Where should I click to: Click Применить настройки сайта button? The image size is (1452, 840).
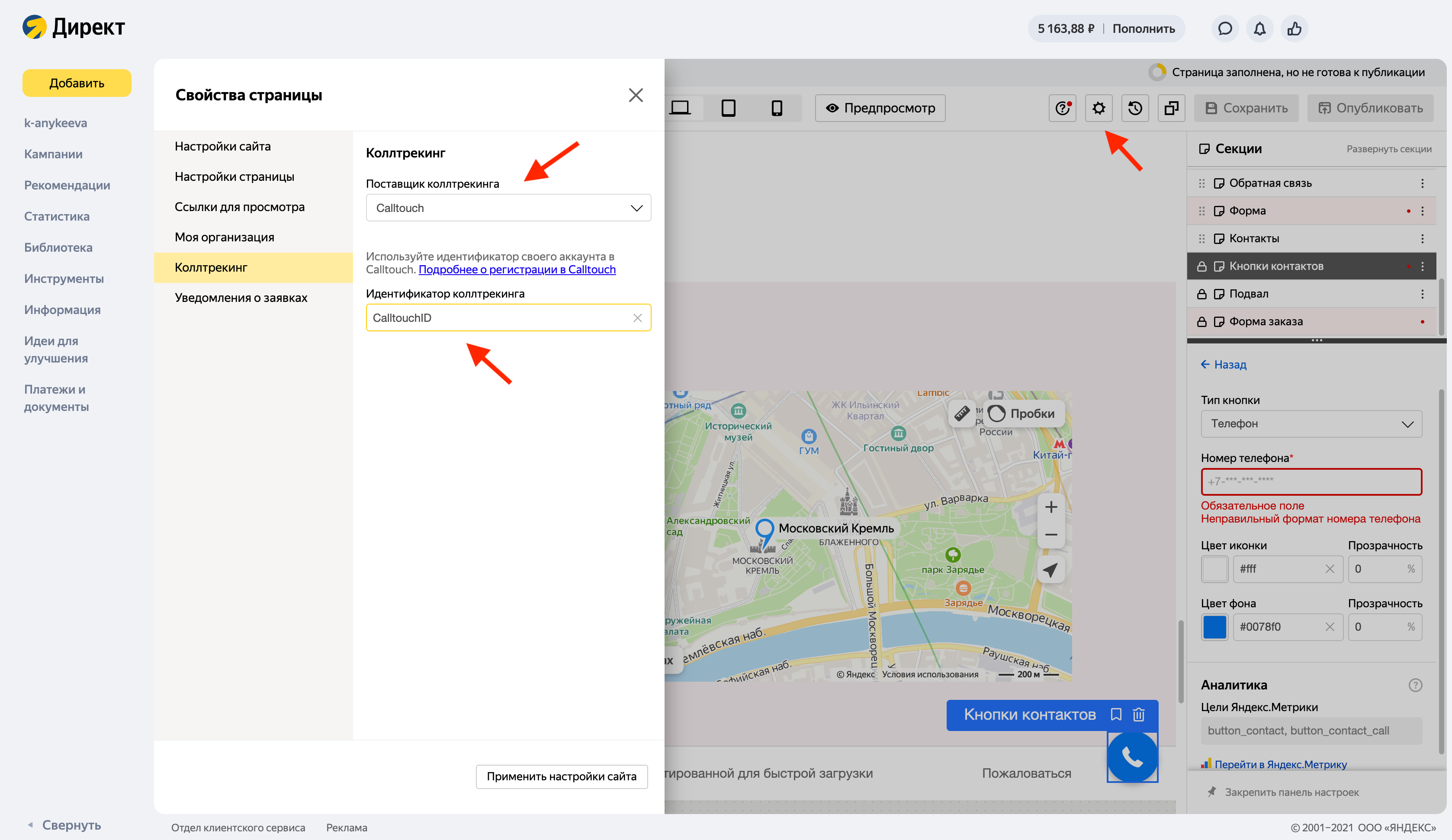click(x=561, y=776)
